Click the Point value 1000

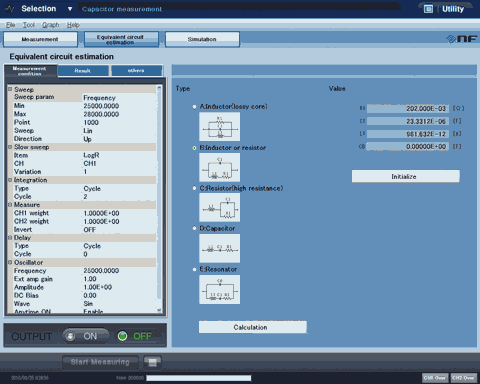click(91, 123)
